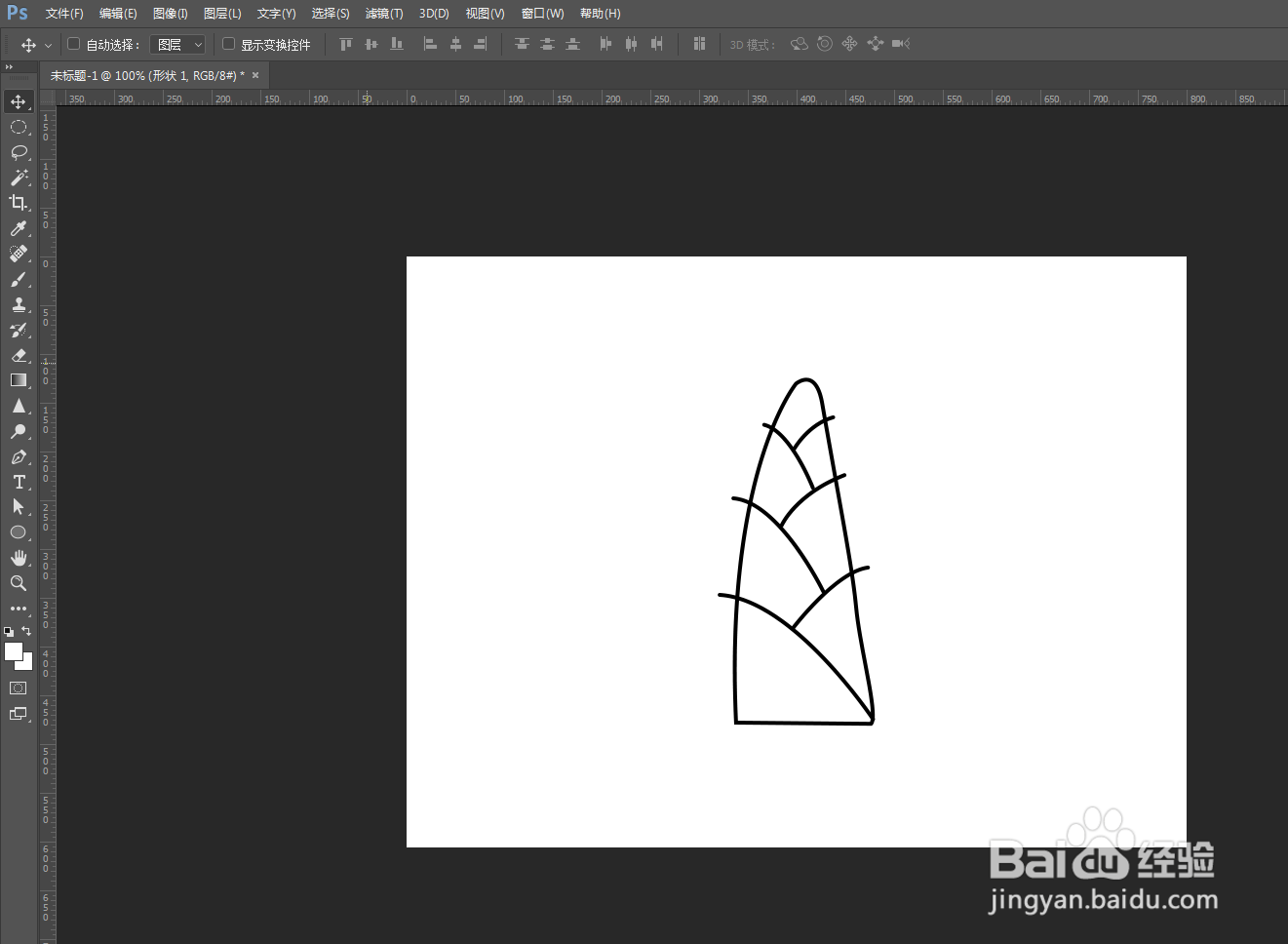Change the screen mode
Screen dimensions: 1288x944
(19, 714)
